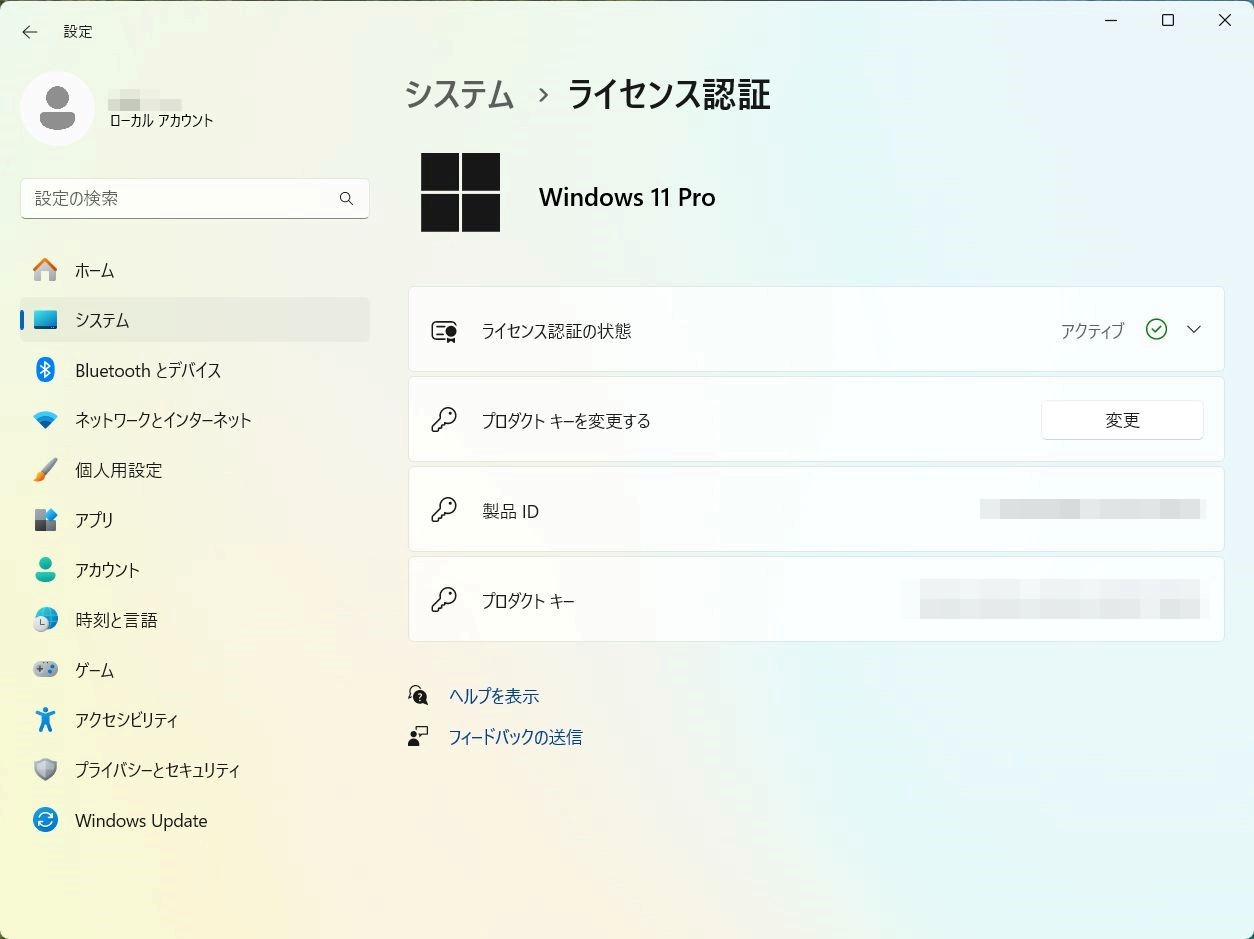Go back with the arrow icon
1254x939 pixels.
pos(30,32)
